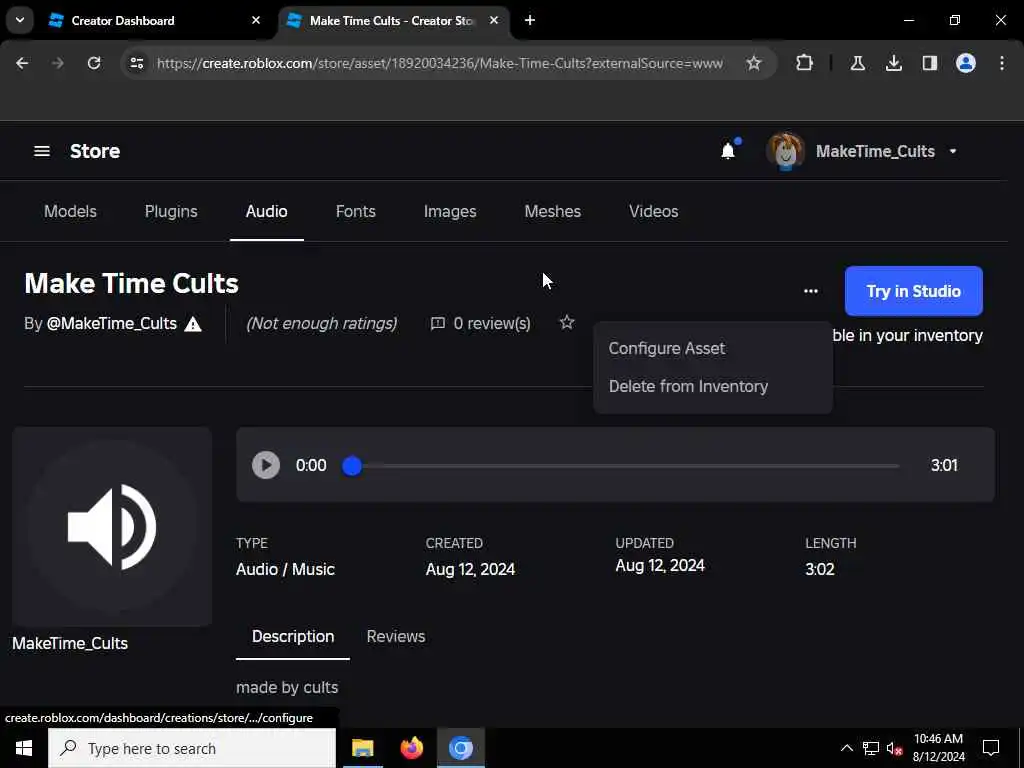Open the tab search dropdown arrow

[x=20, y=20]
